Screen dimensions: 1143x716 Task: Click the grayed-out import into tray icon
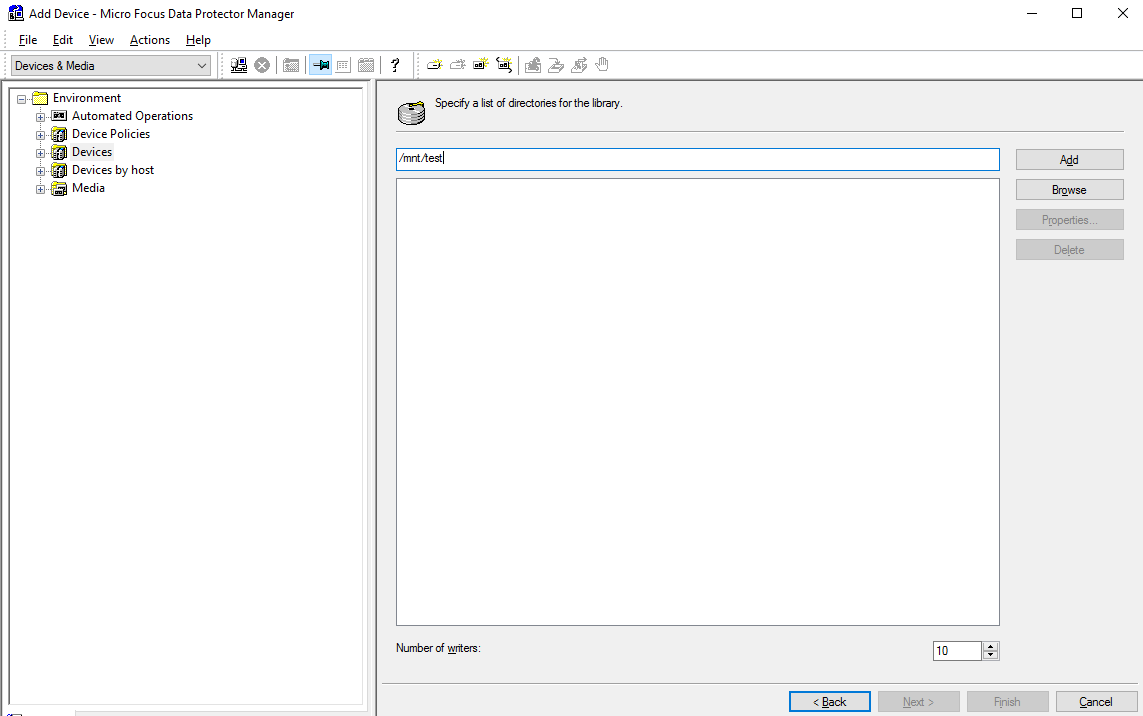[x=556, y=65]
